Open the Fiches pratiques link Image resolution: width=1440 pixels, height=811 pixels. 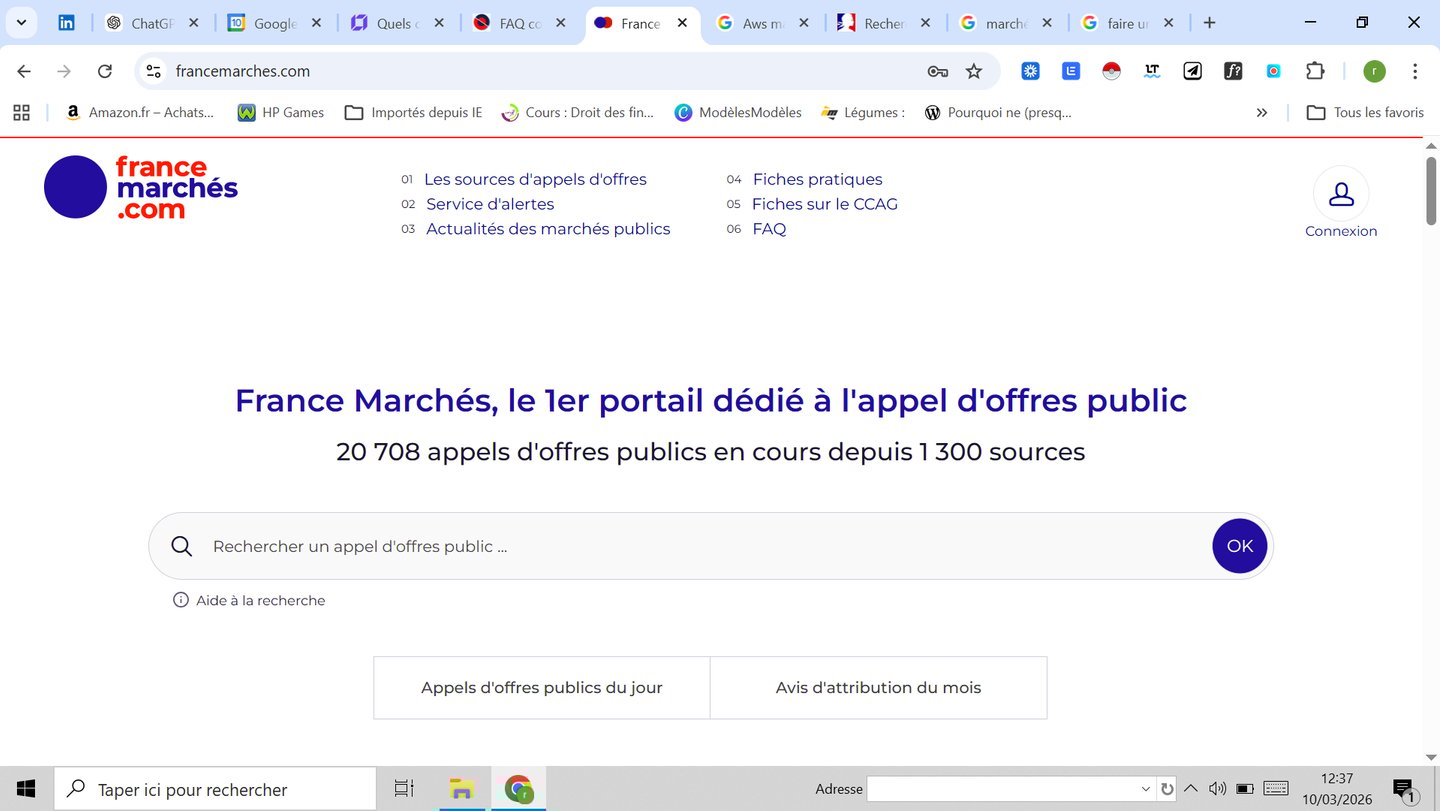coord(817,179)
